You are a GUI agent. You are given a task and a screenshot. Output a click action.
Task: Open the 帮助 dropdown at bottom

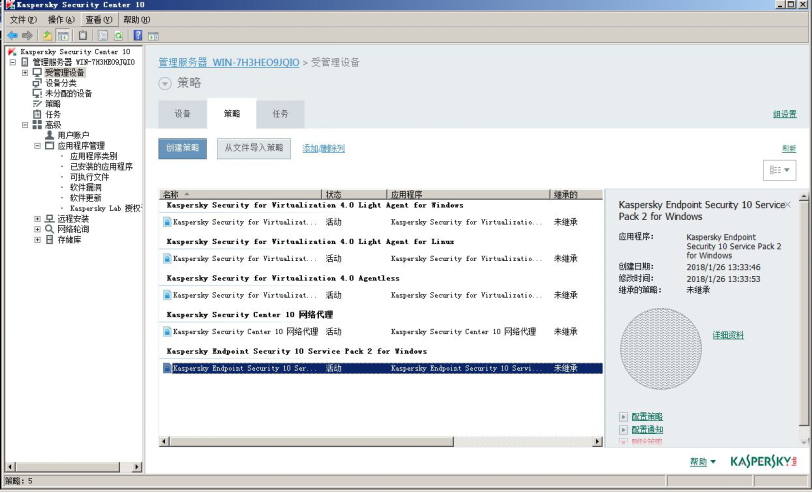click(x=703, y=462)
